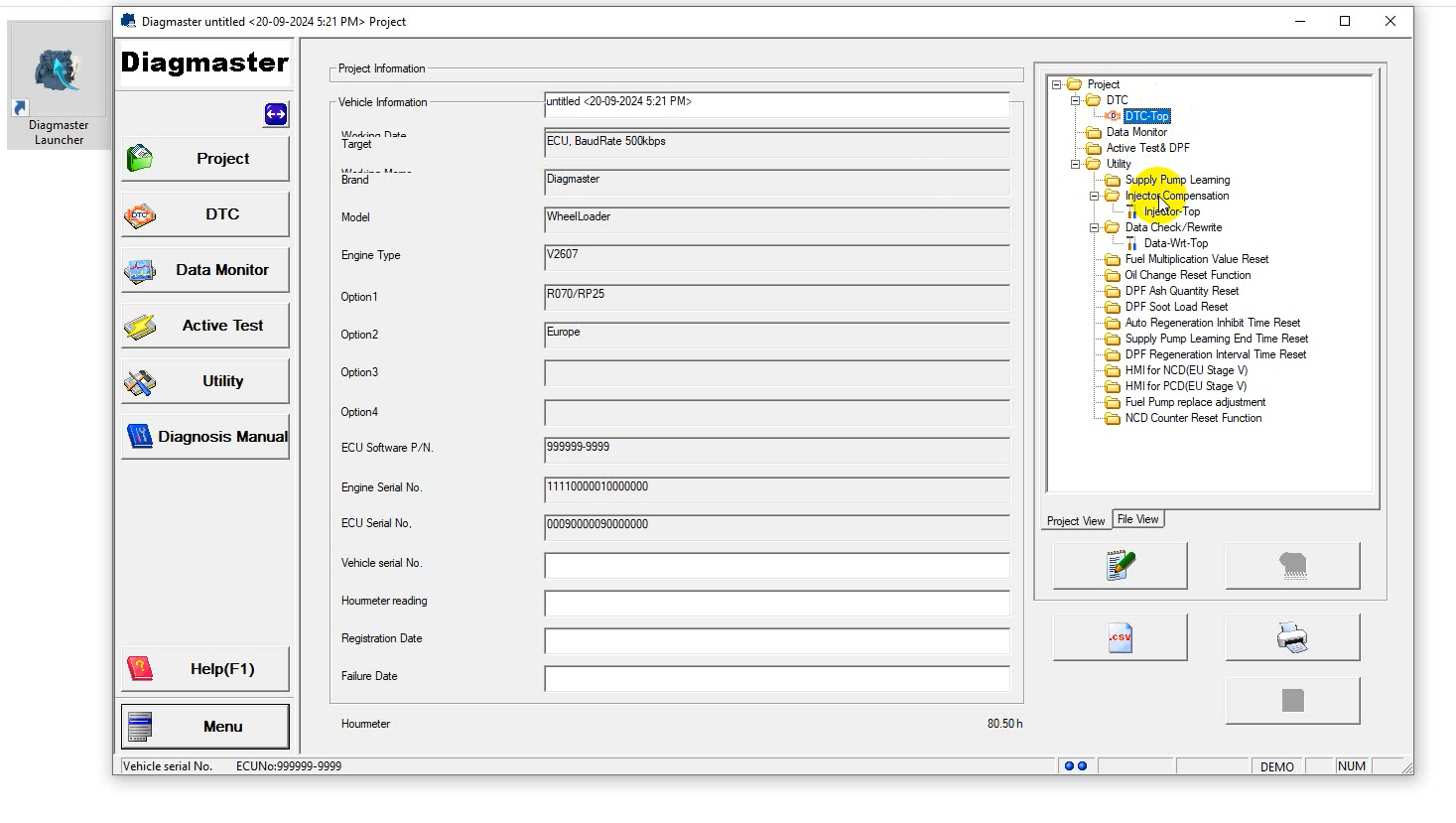This screenshot has width=1456, height=823.
Task: Select Injector-Top in the tree
Action: point(1171,211)
